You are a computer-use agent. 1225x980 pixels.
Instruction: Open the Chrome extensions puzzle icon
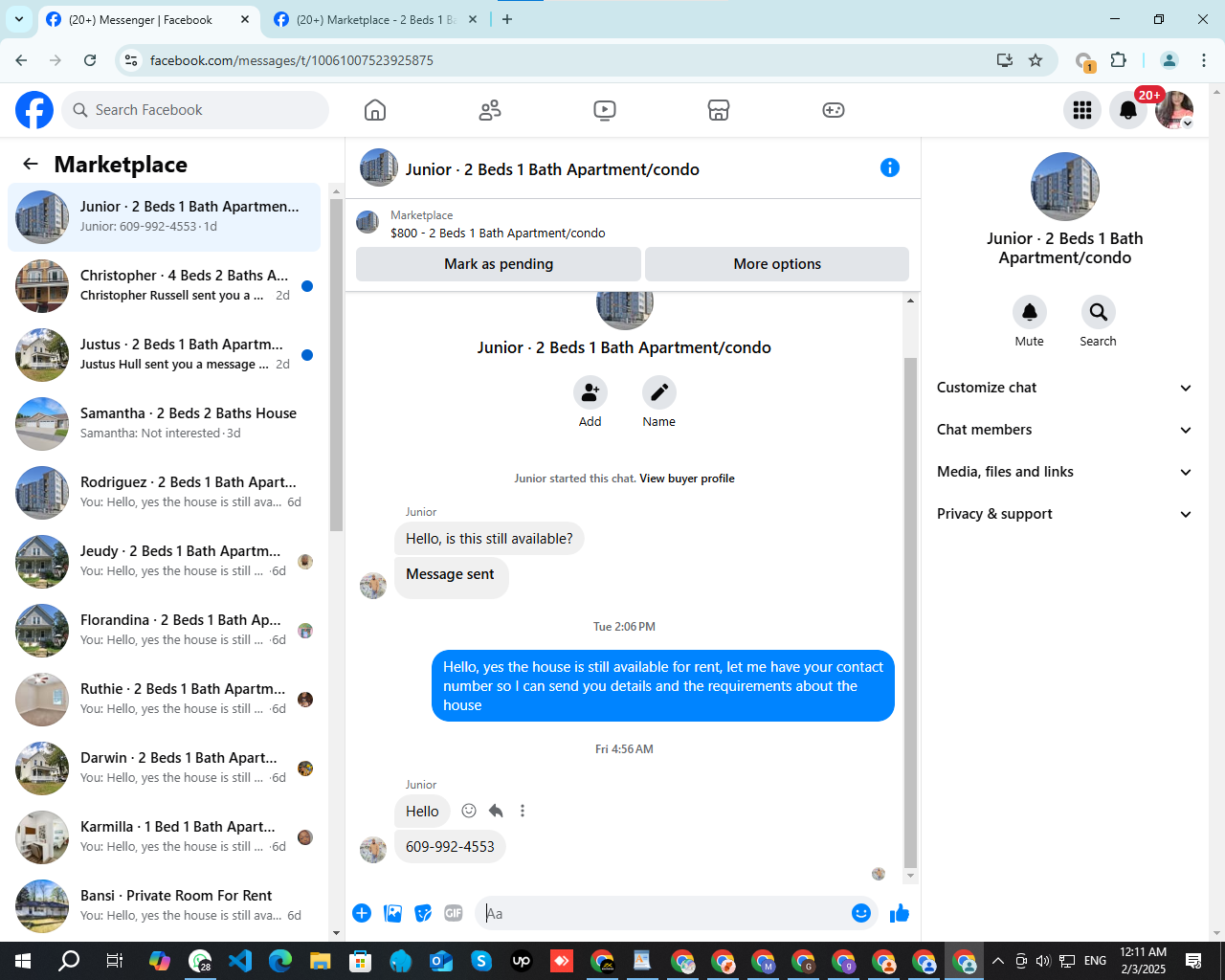tap(1118, 60)
